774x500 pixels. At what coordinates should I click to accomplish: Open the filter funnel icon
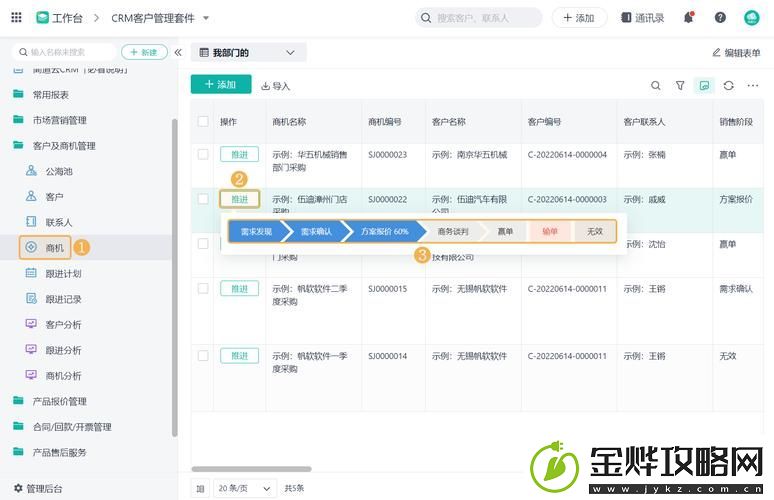pyautogui.click(x=680, y=85)
